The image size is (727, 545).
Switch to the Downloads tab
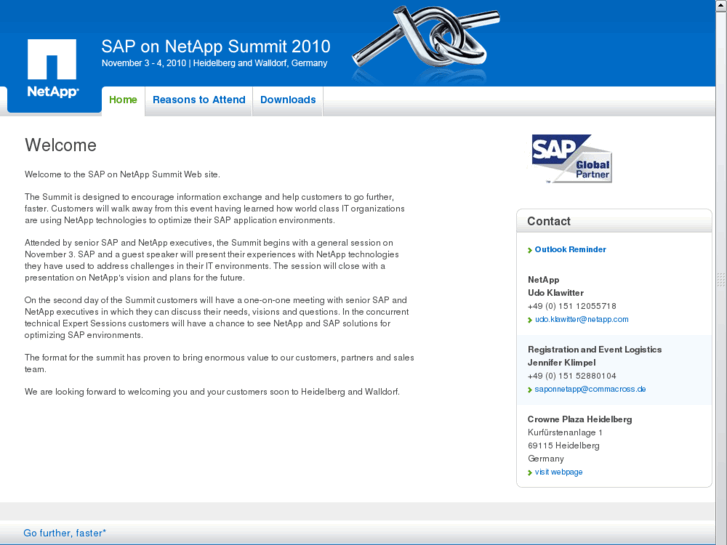288,100
